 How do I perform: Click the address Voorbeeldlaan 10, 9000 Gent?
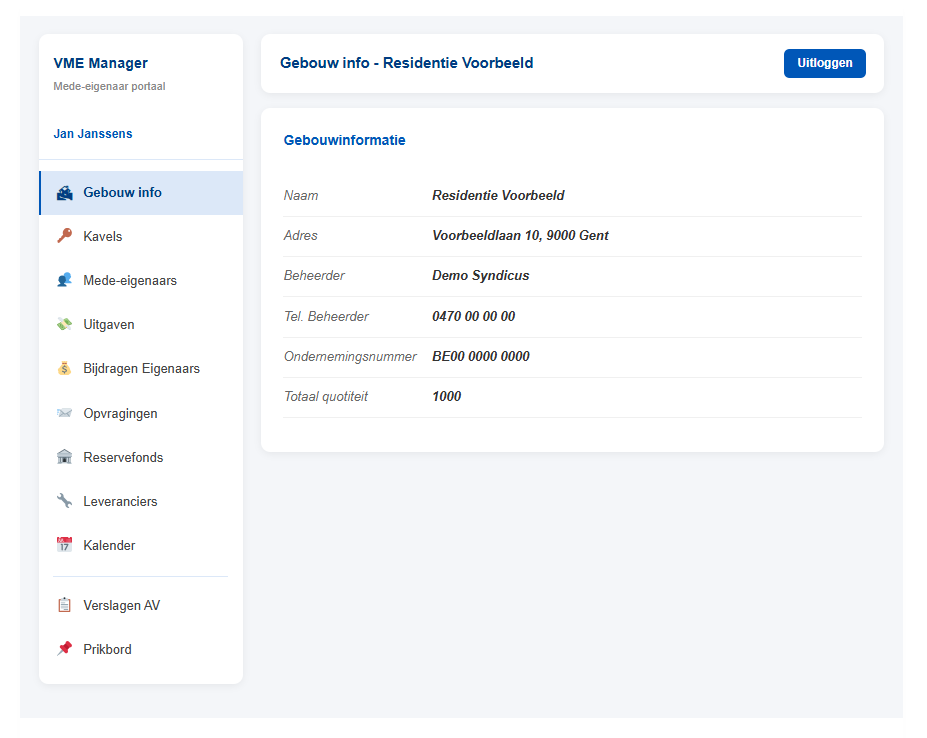(x=520, y=235)
